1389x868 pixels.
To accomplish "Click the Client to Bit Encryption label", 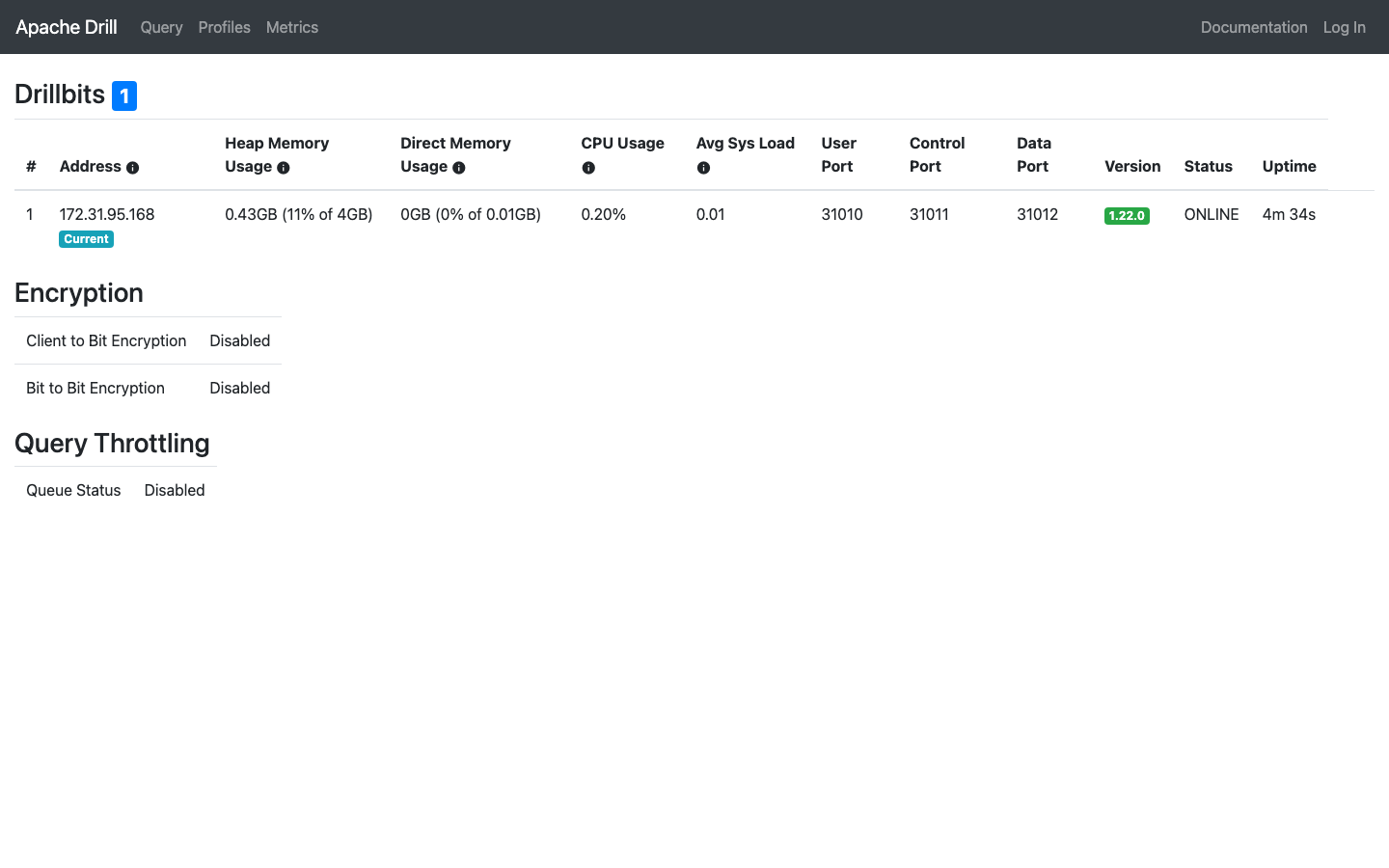I will 106,340.
